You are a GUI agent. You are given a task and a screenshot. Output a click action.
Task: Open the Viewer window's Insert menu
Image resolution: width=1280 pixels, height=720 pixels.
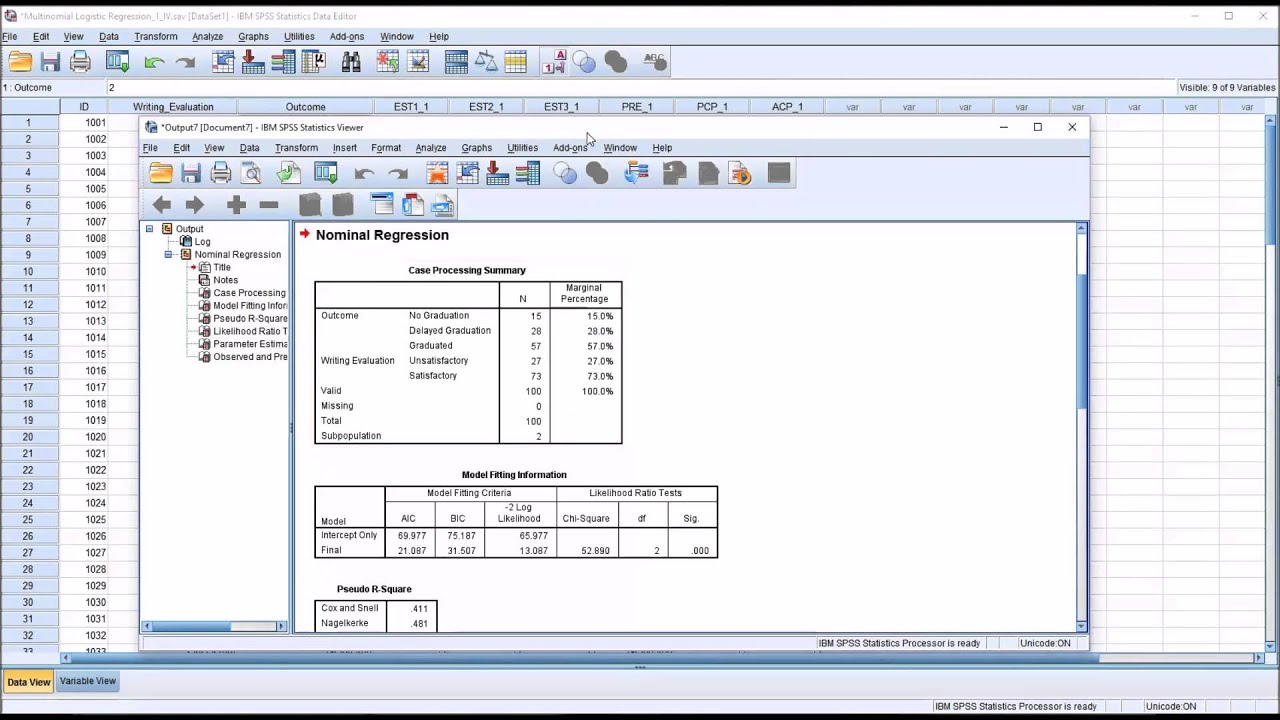pos(344,148)
